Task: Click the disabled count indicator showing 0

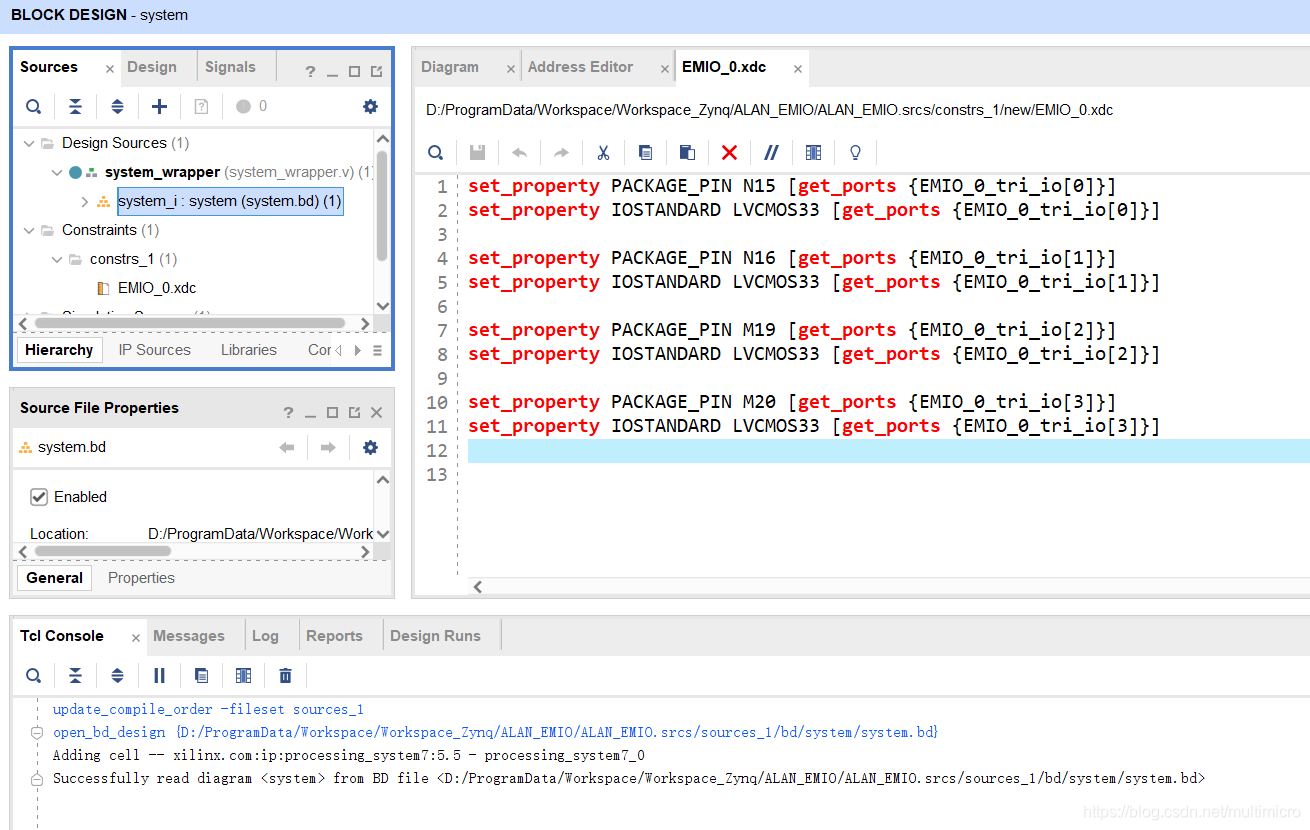Action: tap(251, 107)
